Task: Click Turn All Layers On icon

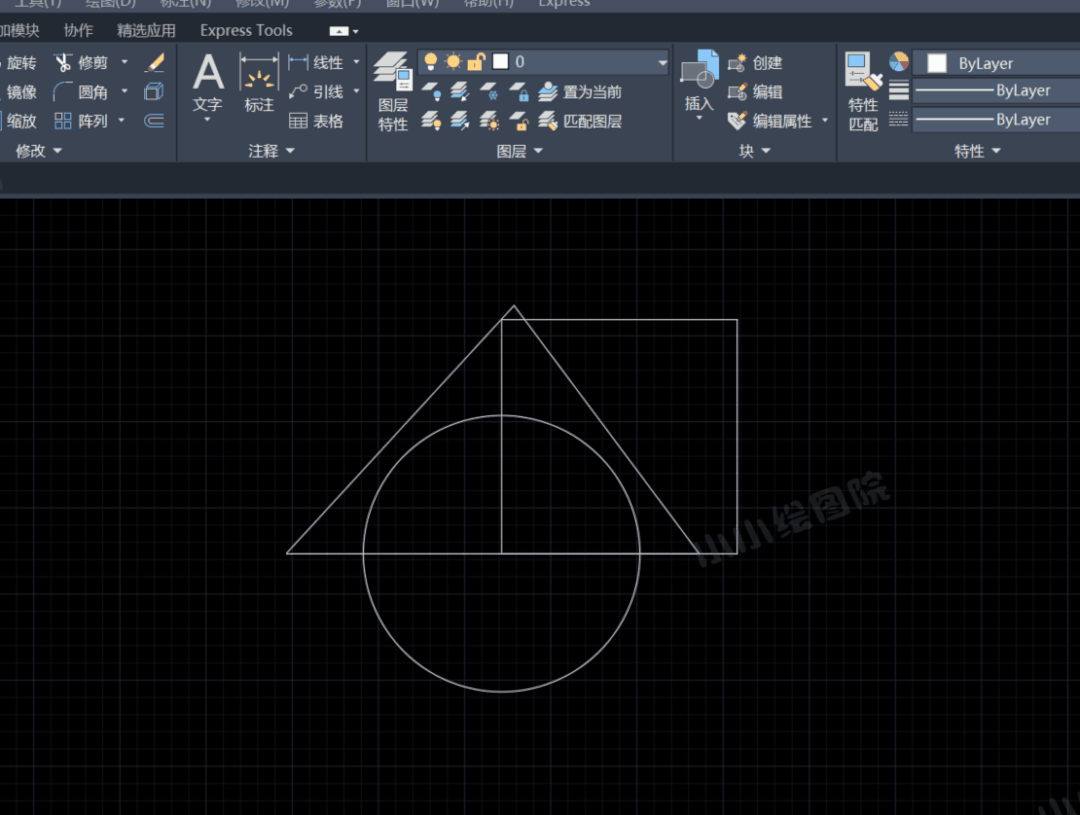Action: [x=431, y=121]
